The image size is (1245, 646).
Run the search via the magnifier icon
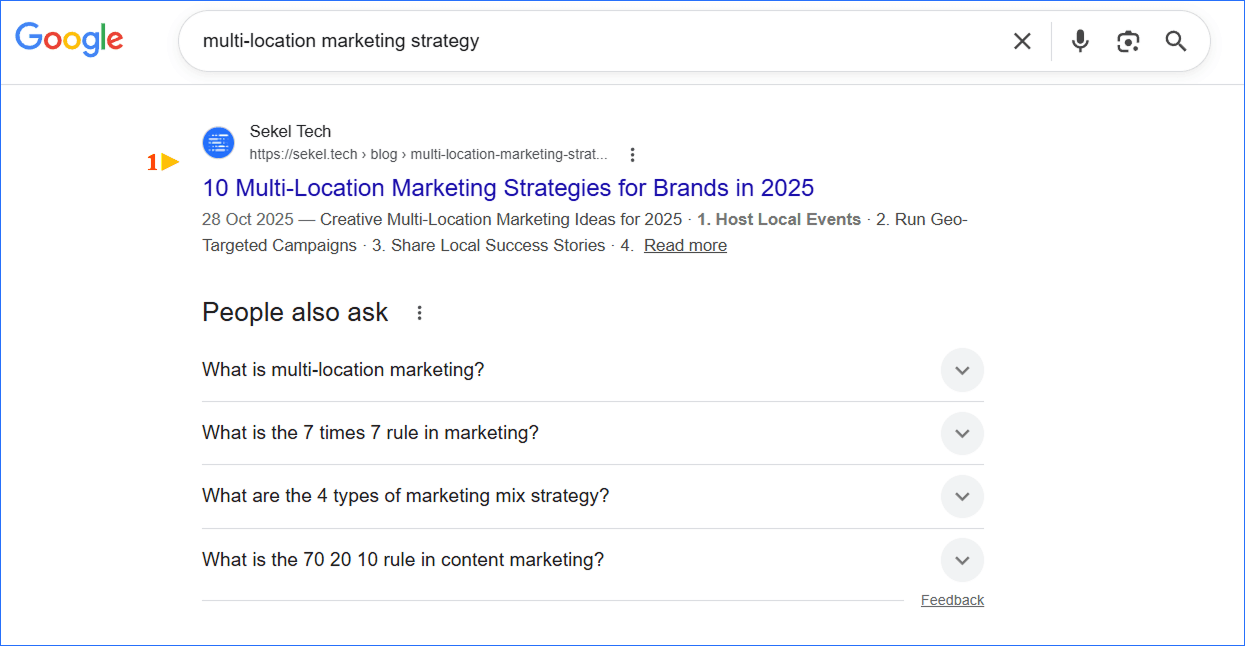click(1175, 41)
